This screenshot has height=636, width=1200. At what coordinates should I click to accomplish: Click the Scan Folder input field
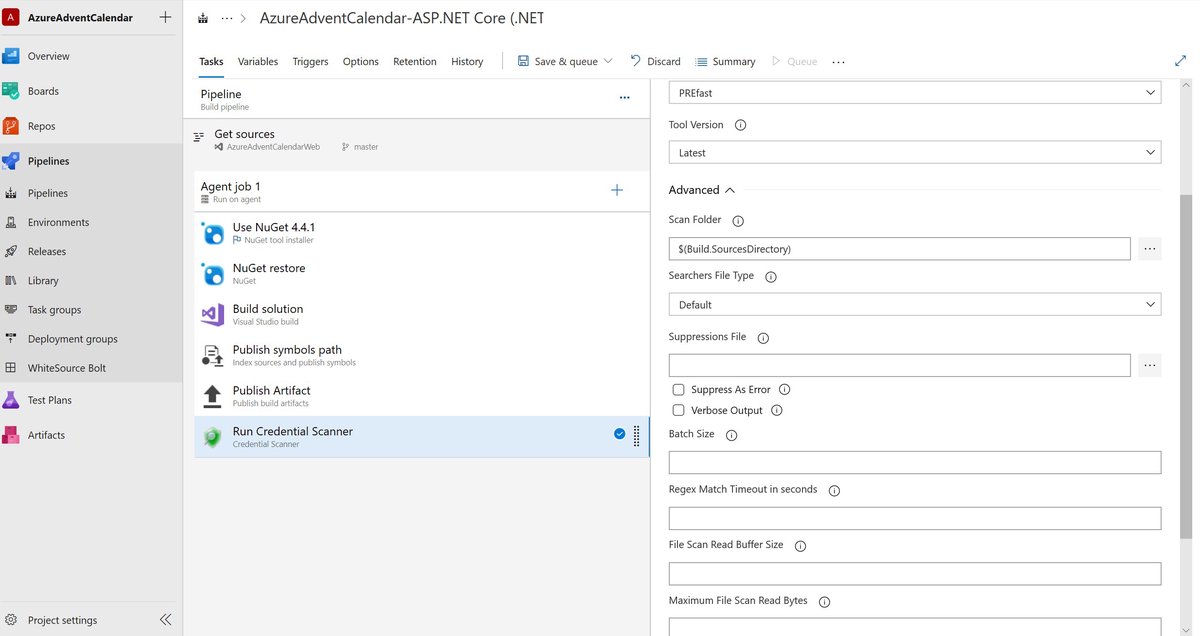coord(900,248)
